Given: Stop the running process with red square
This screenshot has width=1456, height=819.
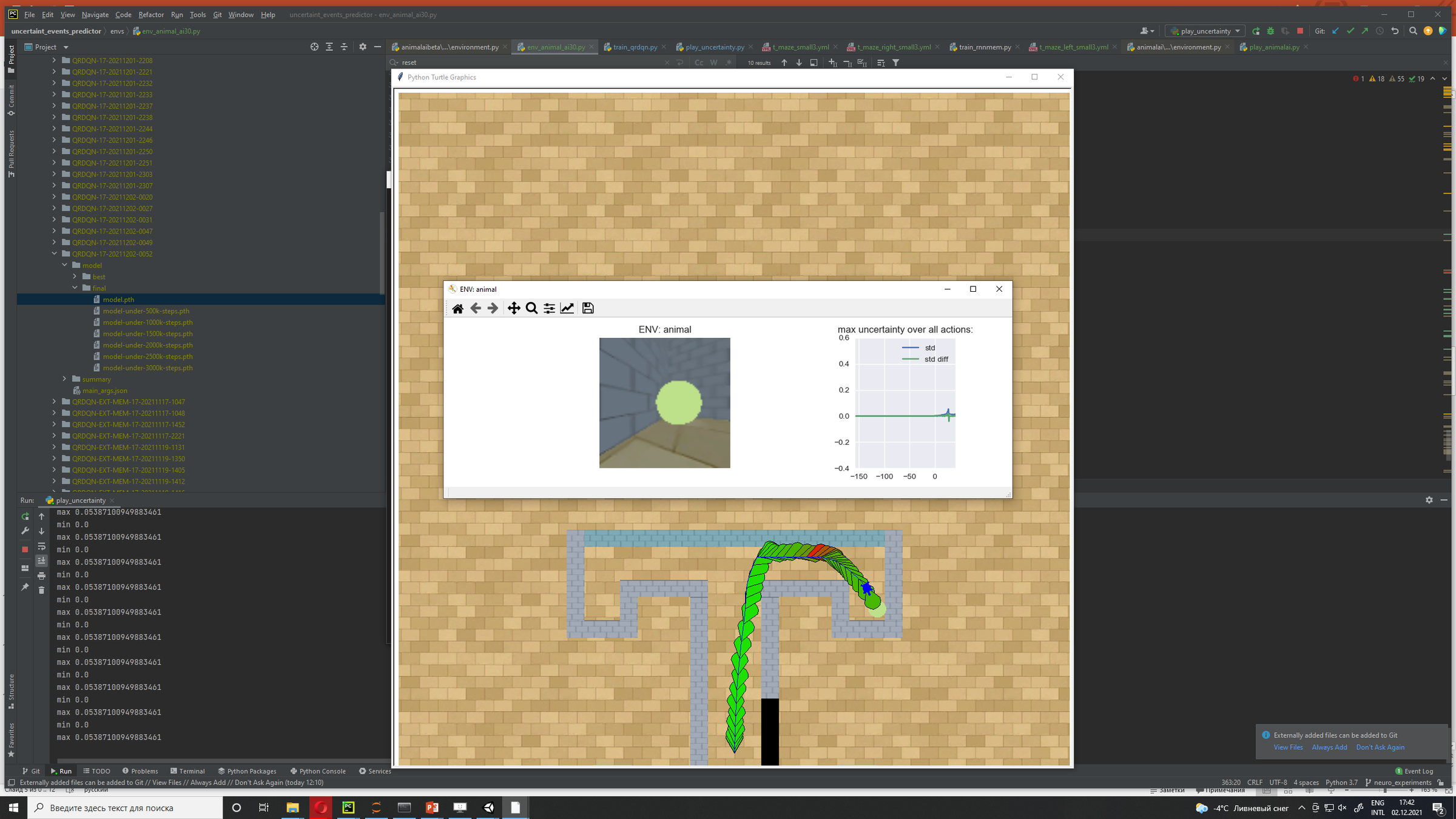Looking at the screenshot, I should click(25, 549).
